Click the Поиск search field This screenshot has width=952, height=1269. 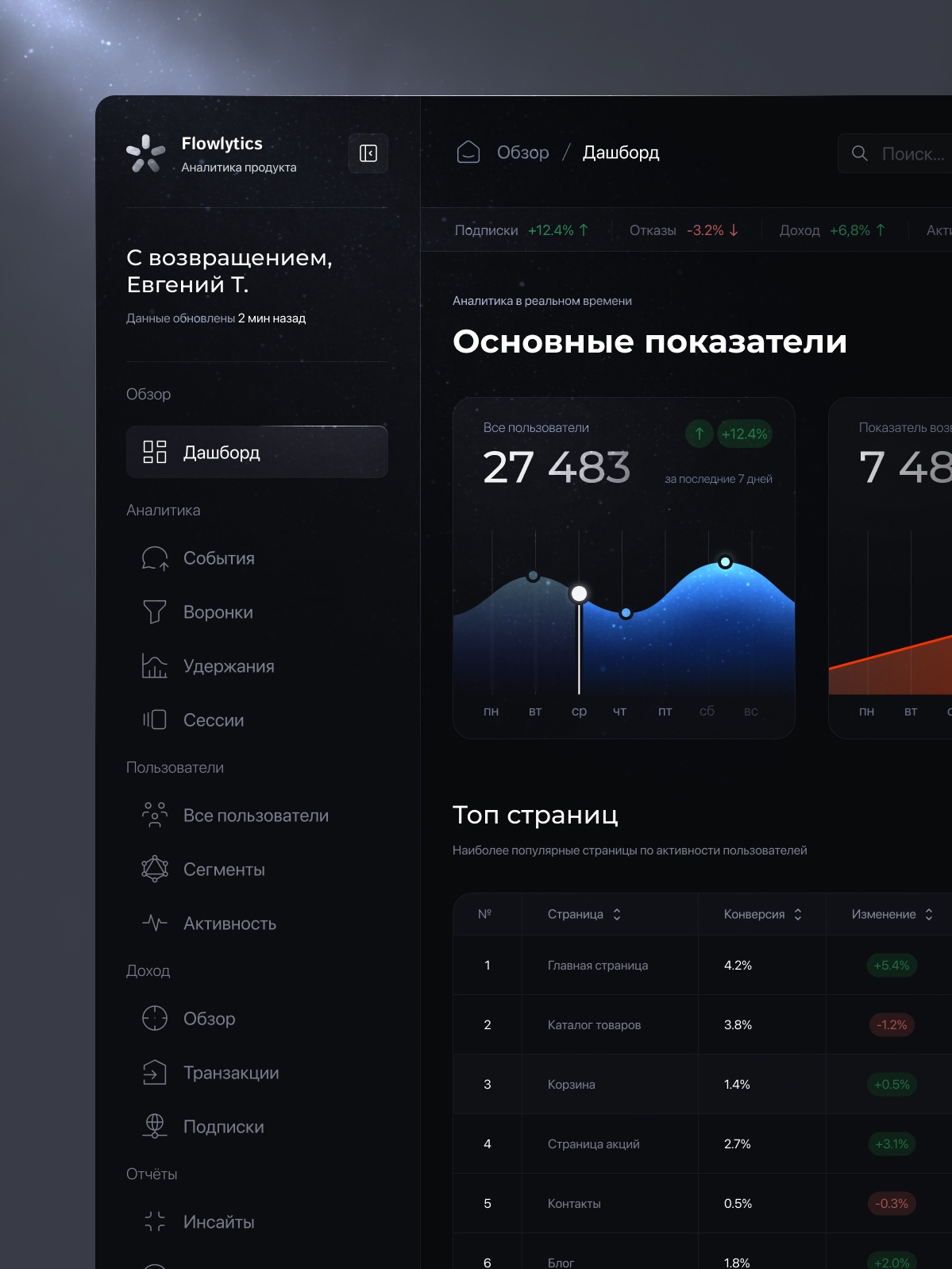[895, 153]
